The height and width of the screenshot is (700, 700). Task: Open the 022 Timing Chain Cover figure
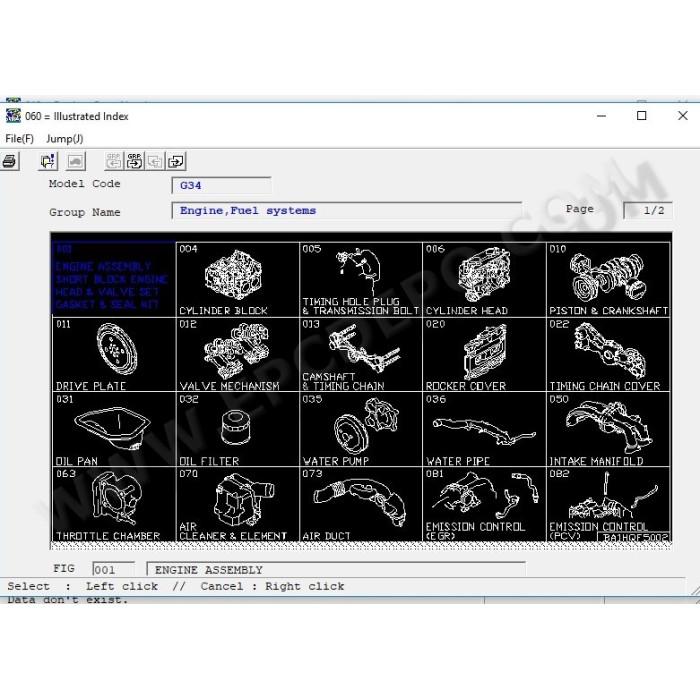coord(608,354)
